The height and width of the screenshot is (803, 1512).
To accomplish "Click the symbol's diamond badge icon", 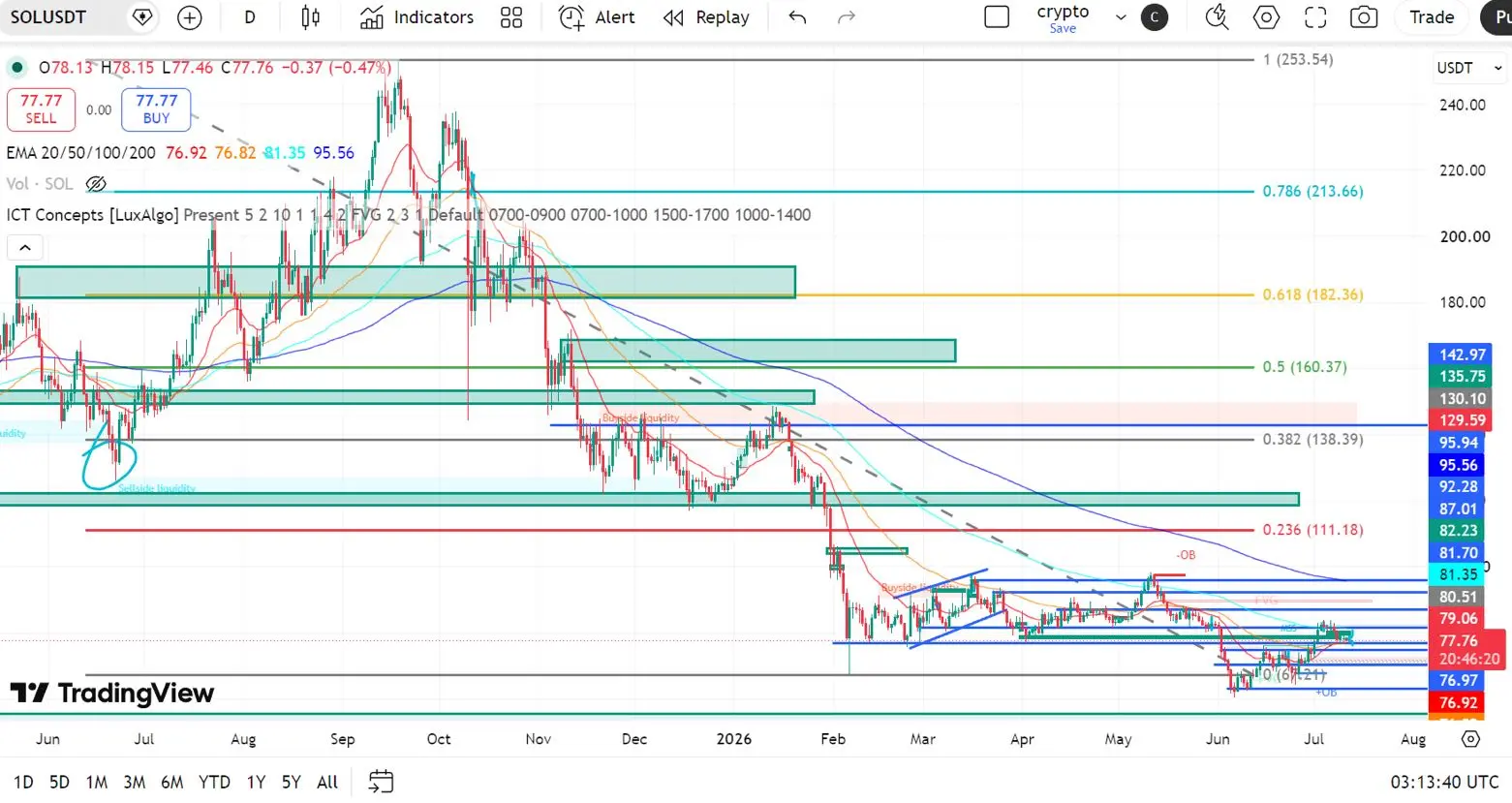I will pos(142,17).
